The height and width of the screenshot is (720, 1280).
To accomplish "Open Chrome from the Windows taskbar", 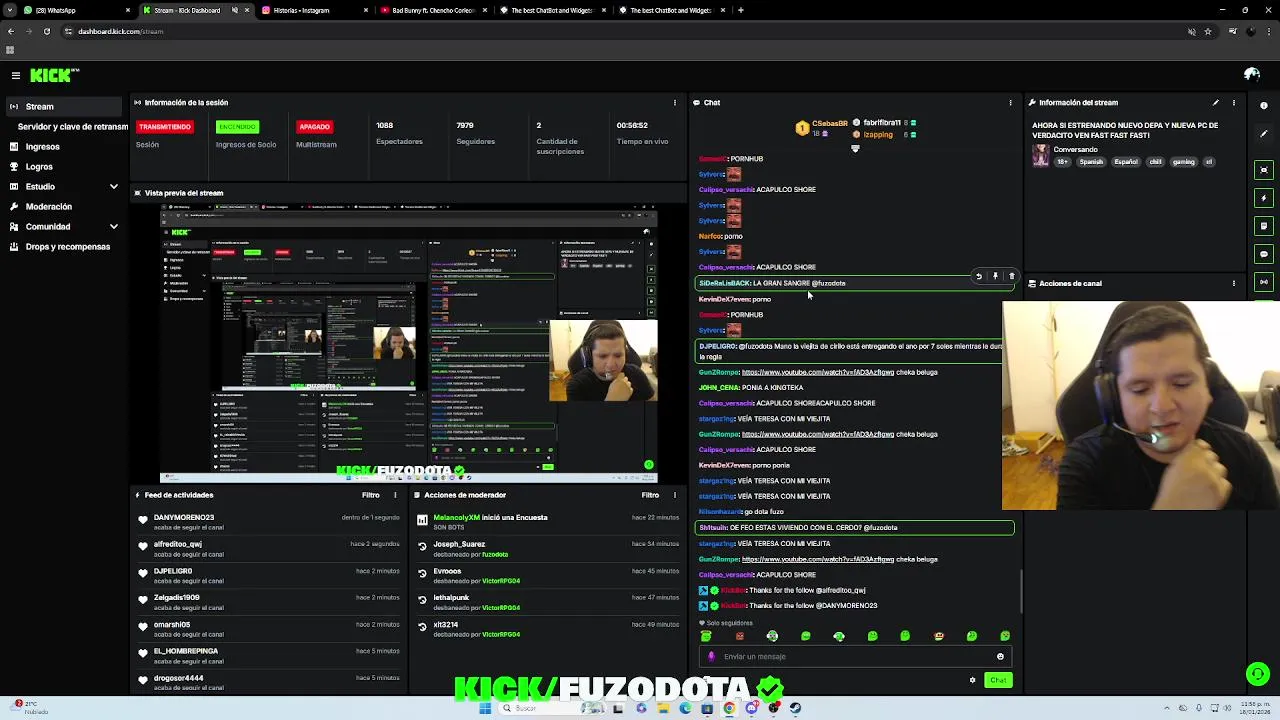I will pos(729,708).
